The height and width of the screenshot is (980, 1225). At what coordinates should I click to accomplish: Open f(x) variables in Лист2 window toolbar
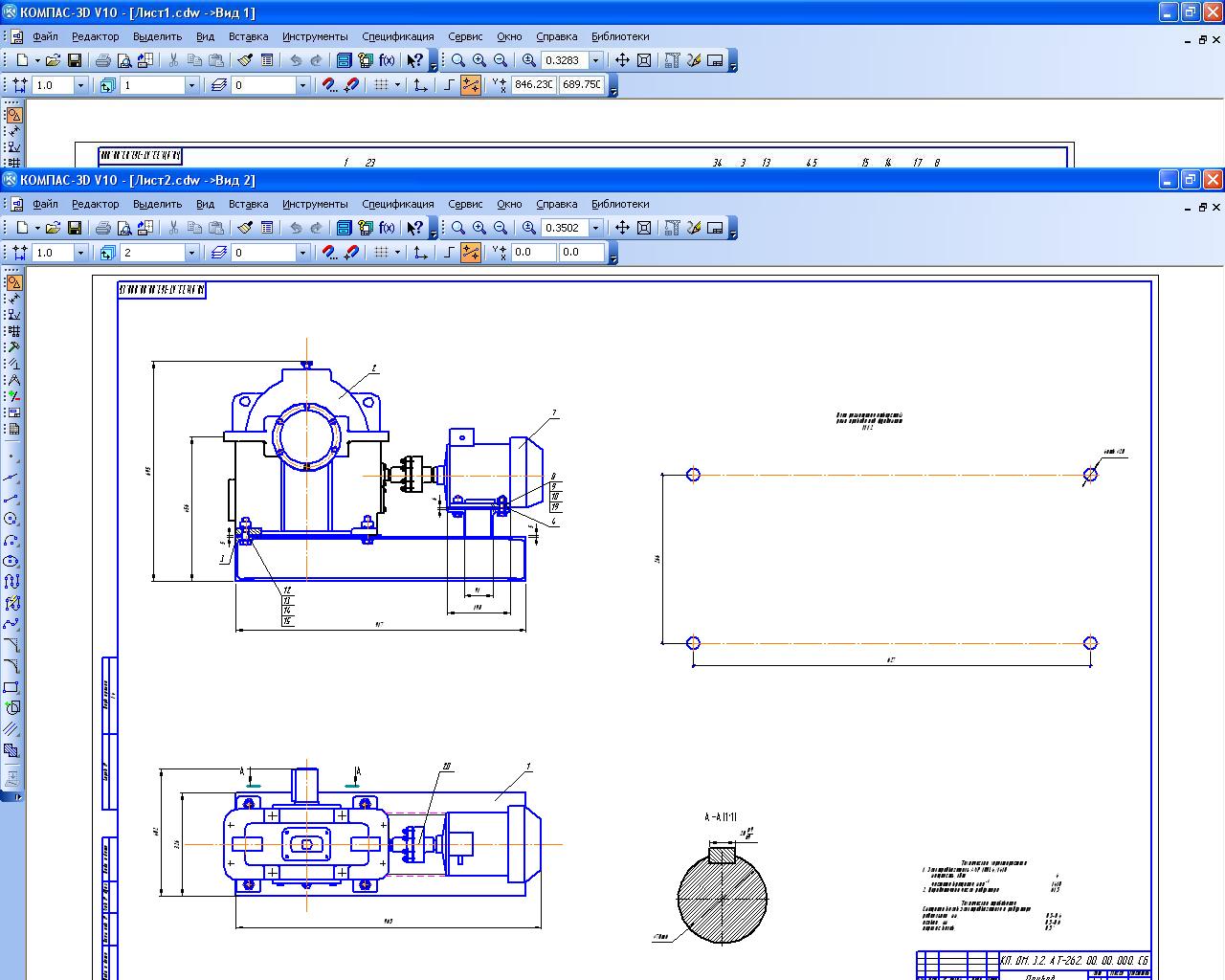[x=387, y=228]
